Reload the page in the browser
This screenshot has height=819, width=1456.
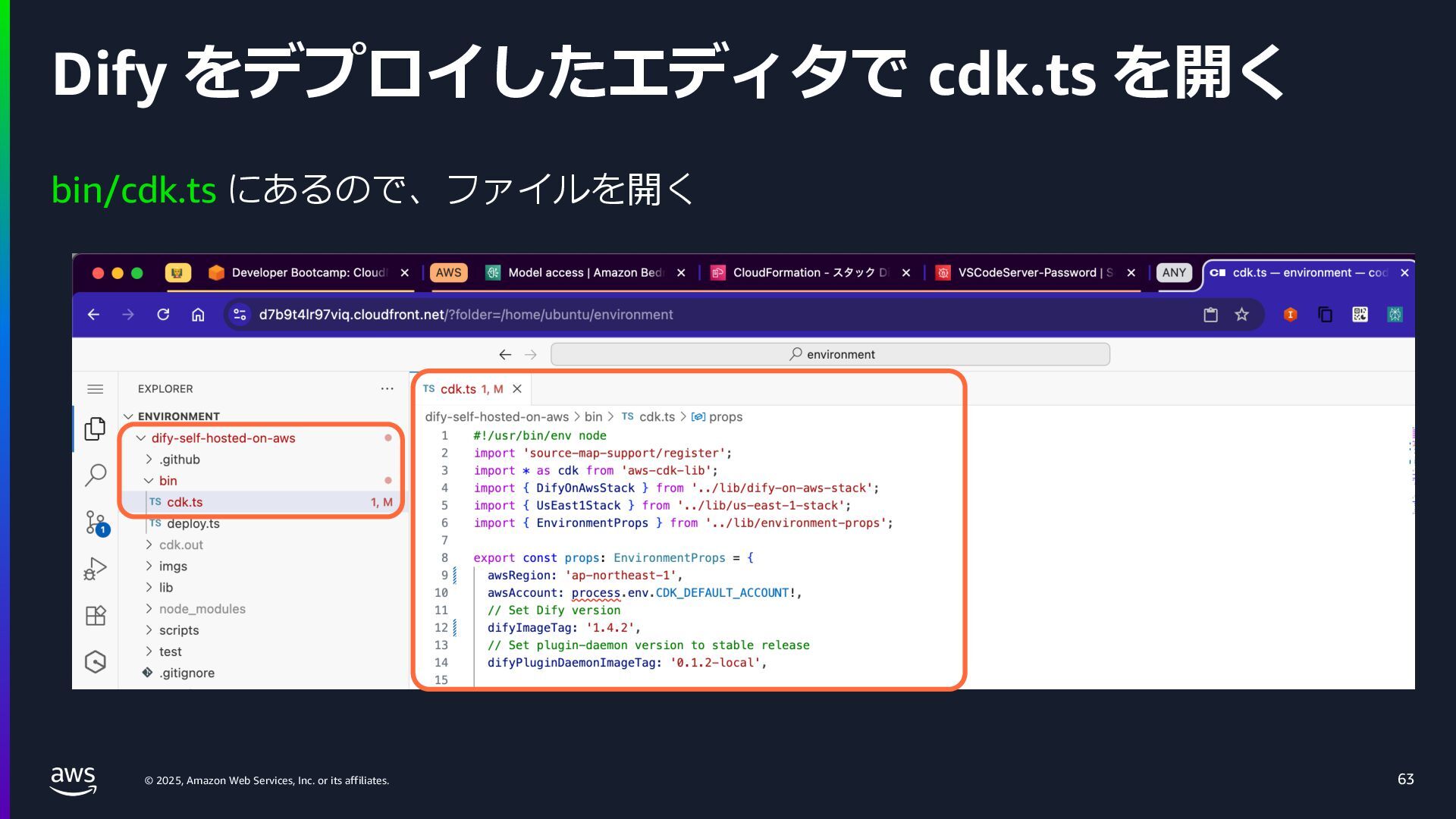(x=163, y=314)
